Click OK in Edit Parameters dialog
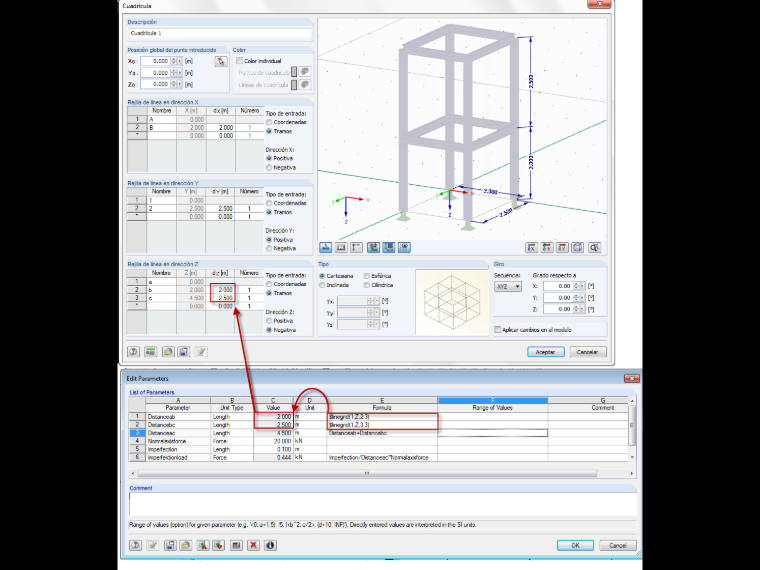 tap(575, 545)
